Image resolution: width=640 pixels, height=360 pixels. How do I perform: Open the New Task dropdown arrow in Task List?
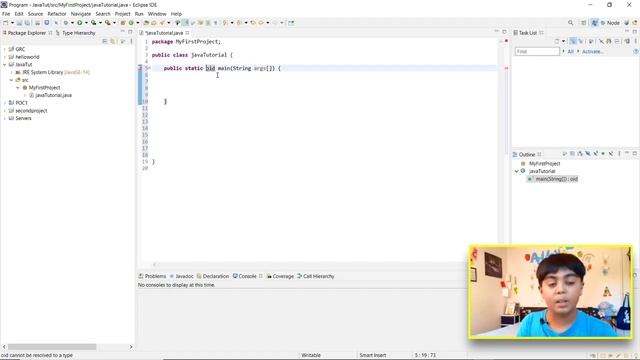[563, 41]
